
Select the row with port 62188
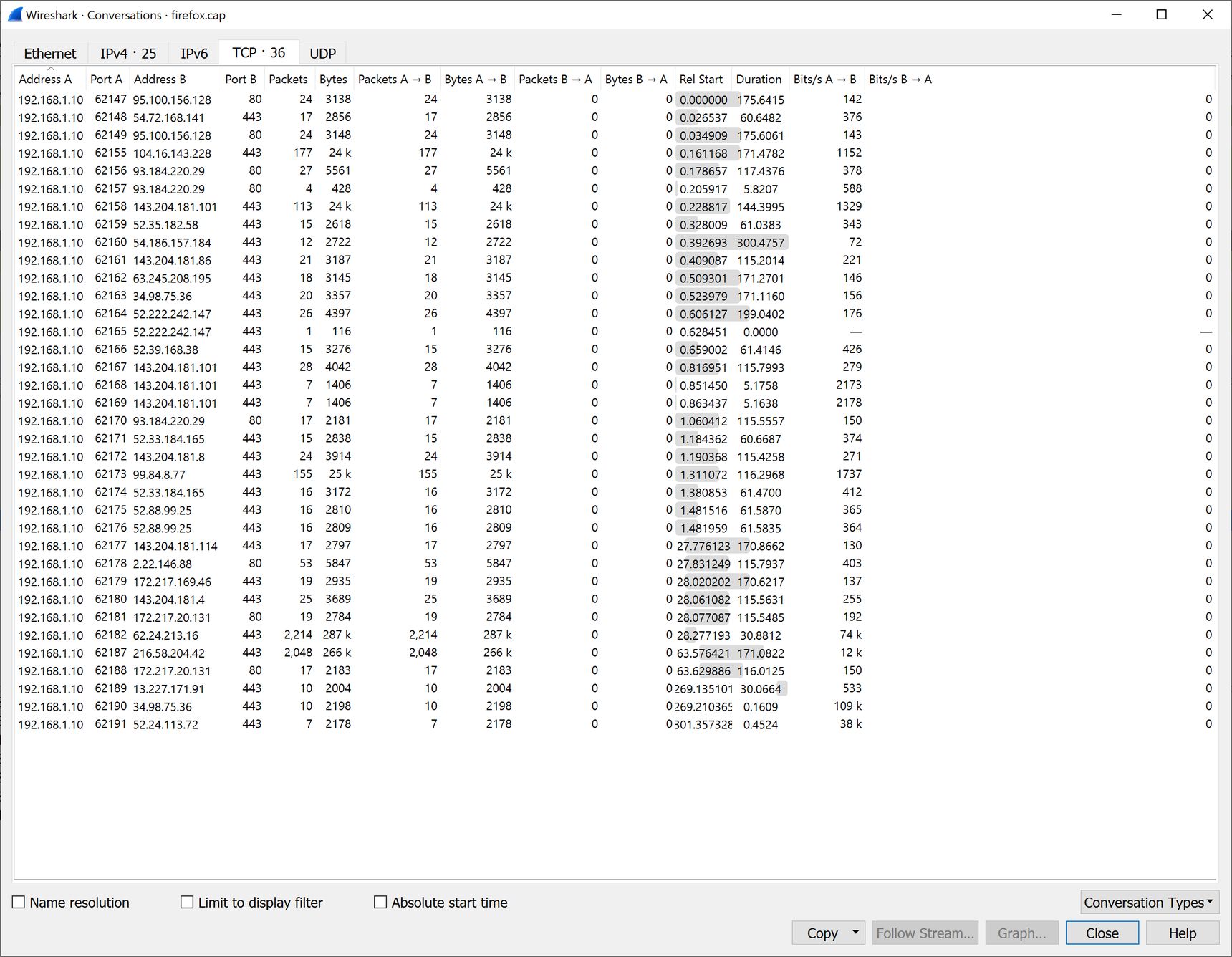[x=615, y=670]
